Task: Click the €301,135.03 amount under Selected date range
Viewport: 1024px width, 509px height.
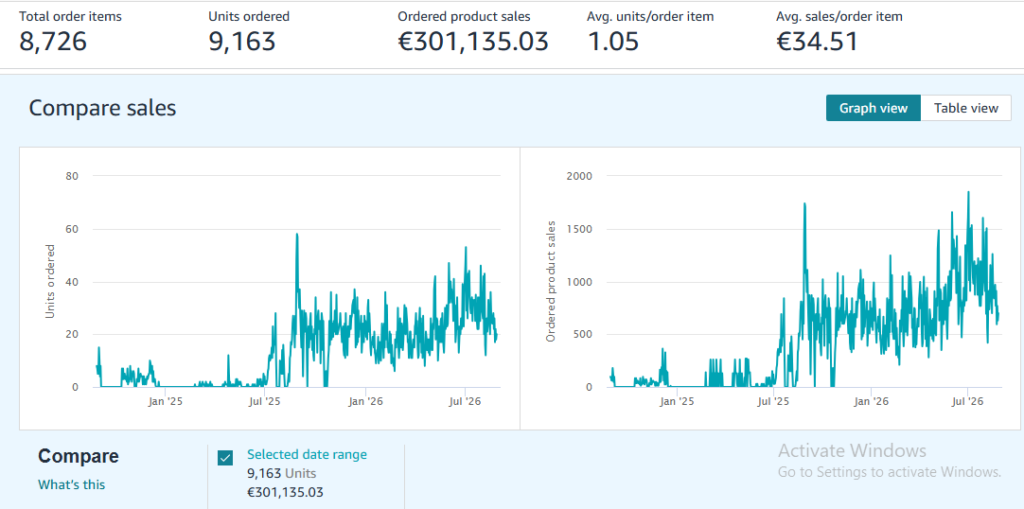Action: tap(285, 492)
